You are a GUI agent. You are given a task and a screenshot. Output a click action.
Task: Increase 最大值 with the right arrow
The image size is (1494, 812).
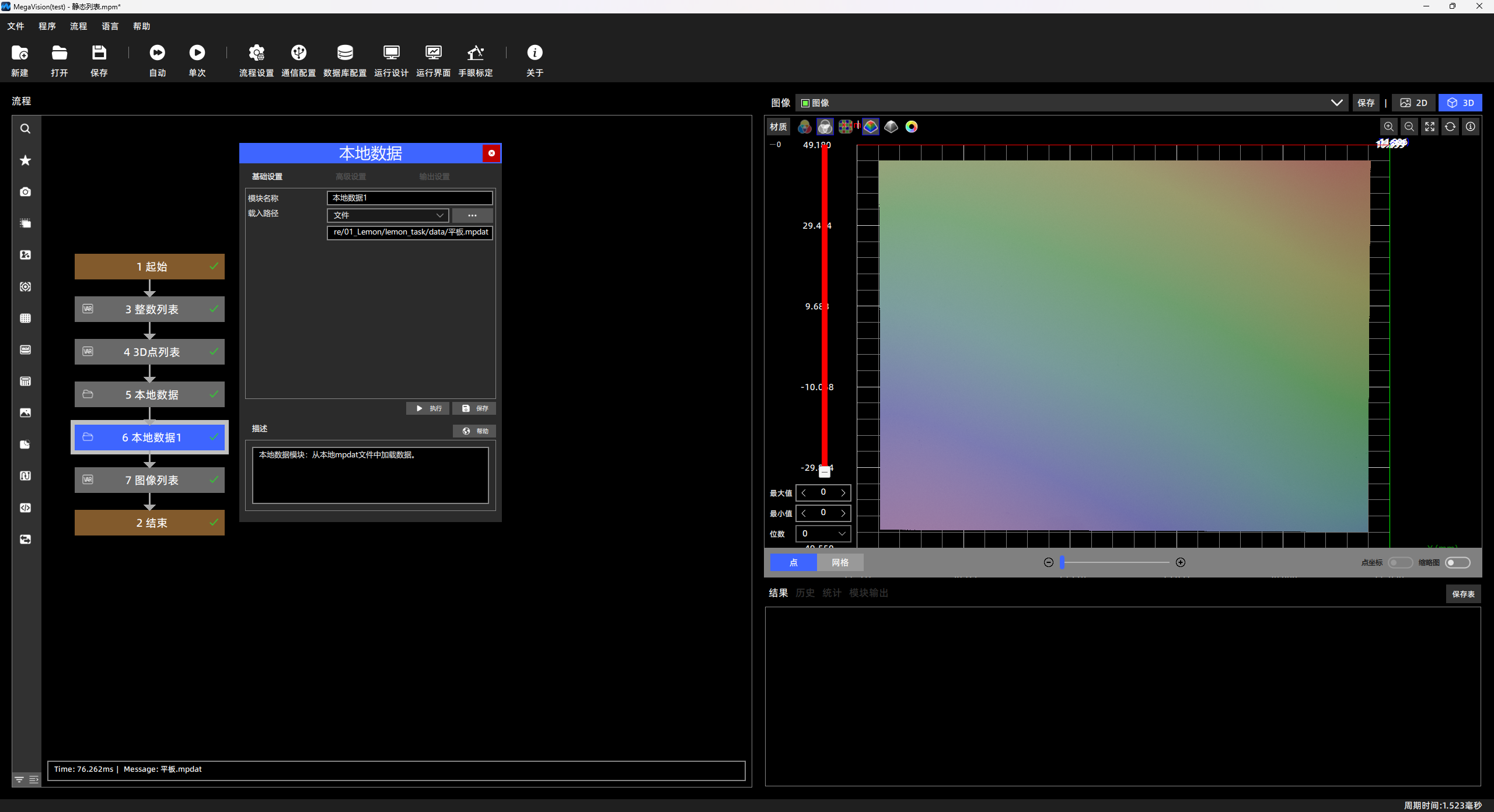(x=843, y=493)
